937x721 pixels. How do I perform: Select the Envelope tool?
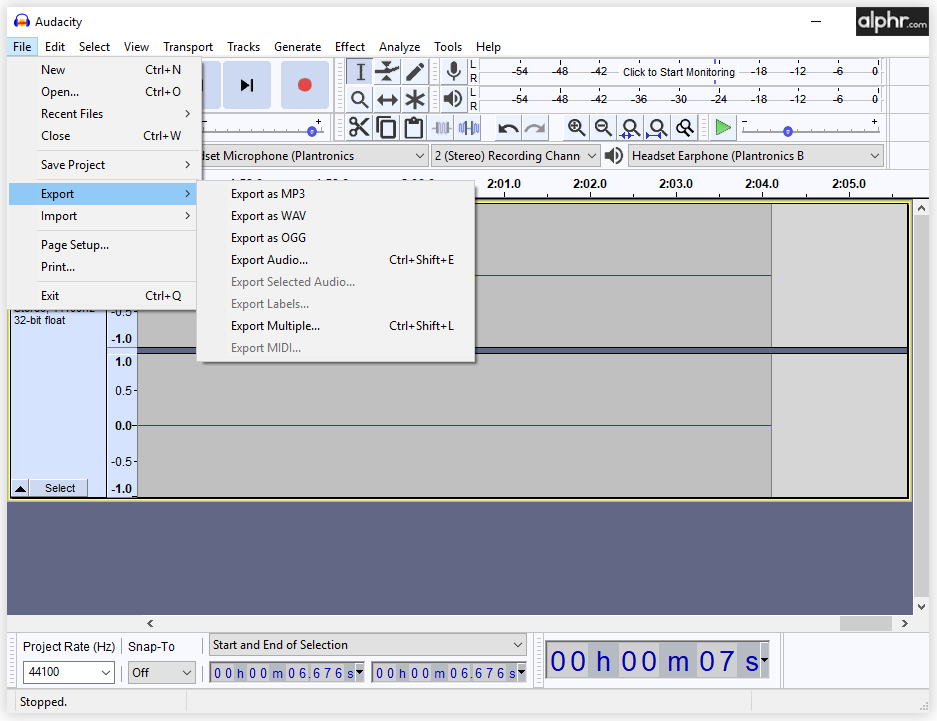(388, 72)
